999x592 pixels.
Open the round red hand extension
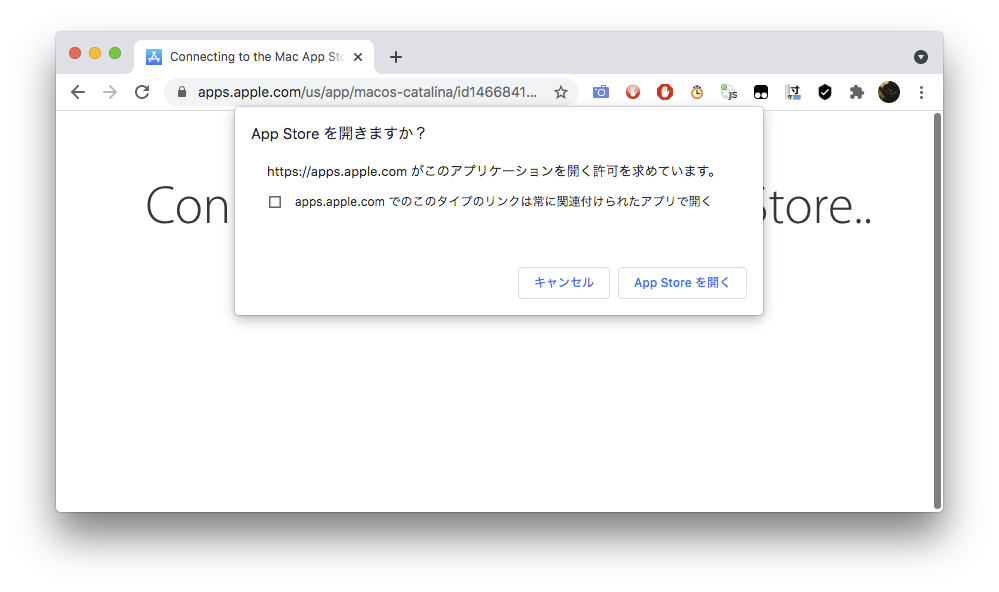click(x=633, y=92)
